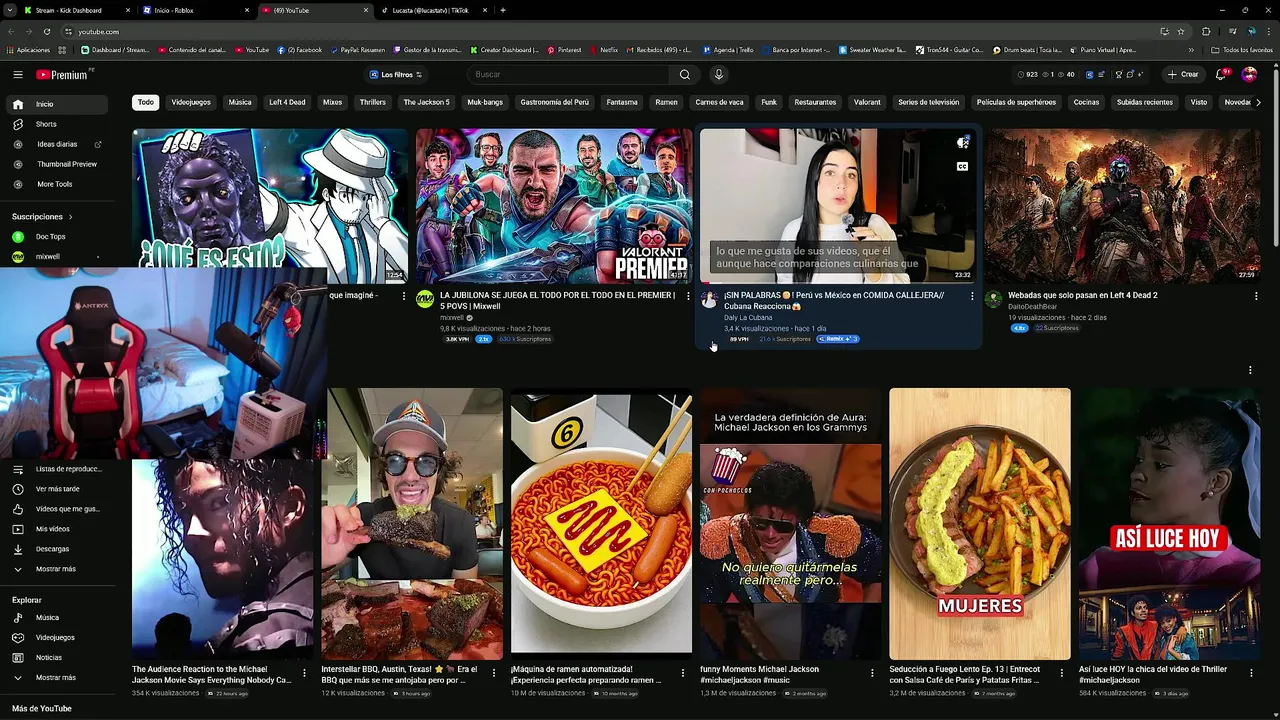Open the PayPal Resumen bookmark
Viewport: 1280px width, 720px height.
[358, 49]
